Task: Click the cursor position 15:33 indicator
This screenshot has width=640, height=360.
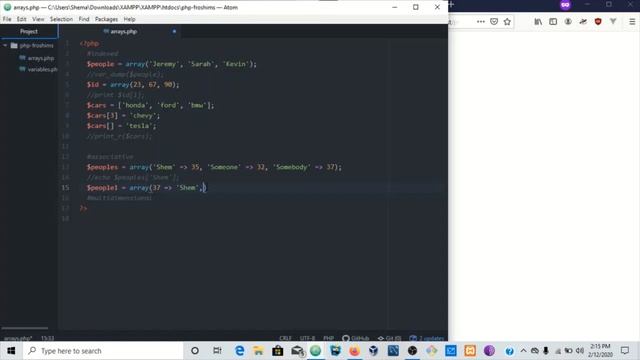Action: coord(47,338)
